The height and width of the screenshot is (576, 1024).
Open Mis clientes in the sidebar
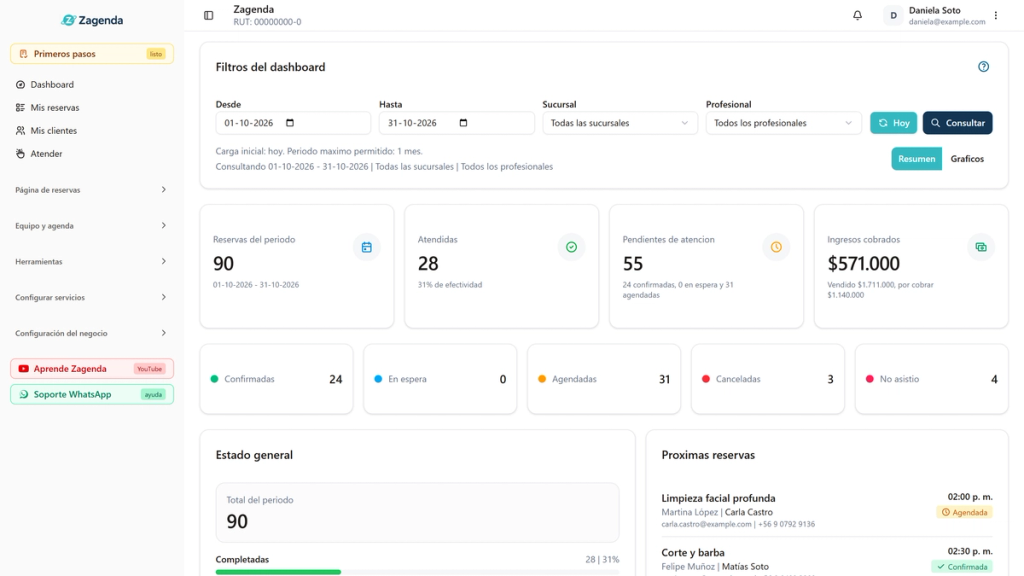coord(91,131)
